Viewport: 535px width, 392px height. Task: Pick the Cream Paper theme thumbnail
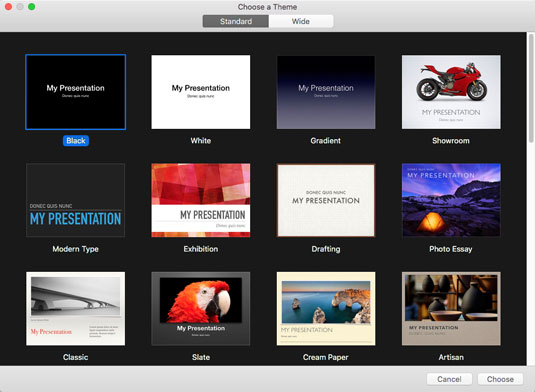pyautogui.click(x=326, y=308)
